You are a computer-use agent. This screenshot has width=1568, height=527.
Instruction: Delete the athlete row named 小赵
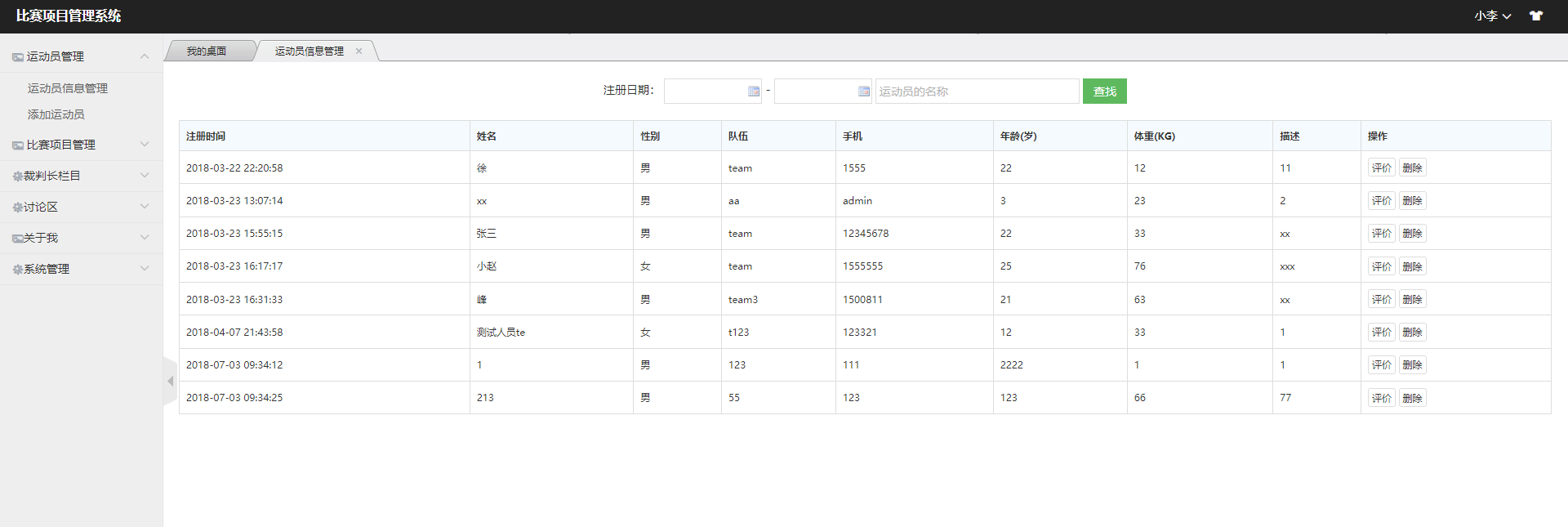click(1413, 266)
